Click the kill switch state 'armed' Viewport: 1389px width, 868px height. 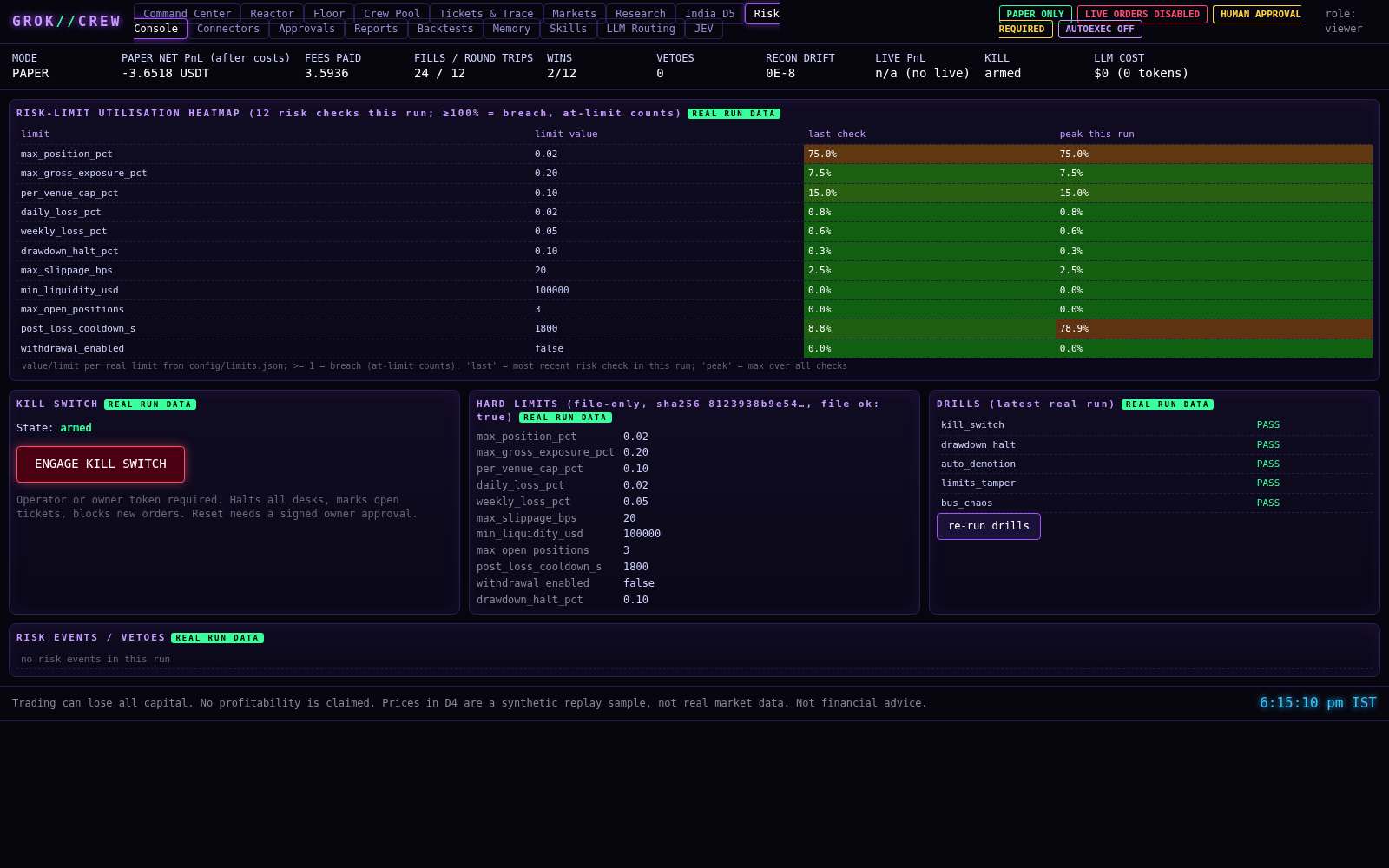(x=76, y=428)
